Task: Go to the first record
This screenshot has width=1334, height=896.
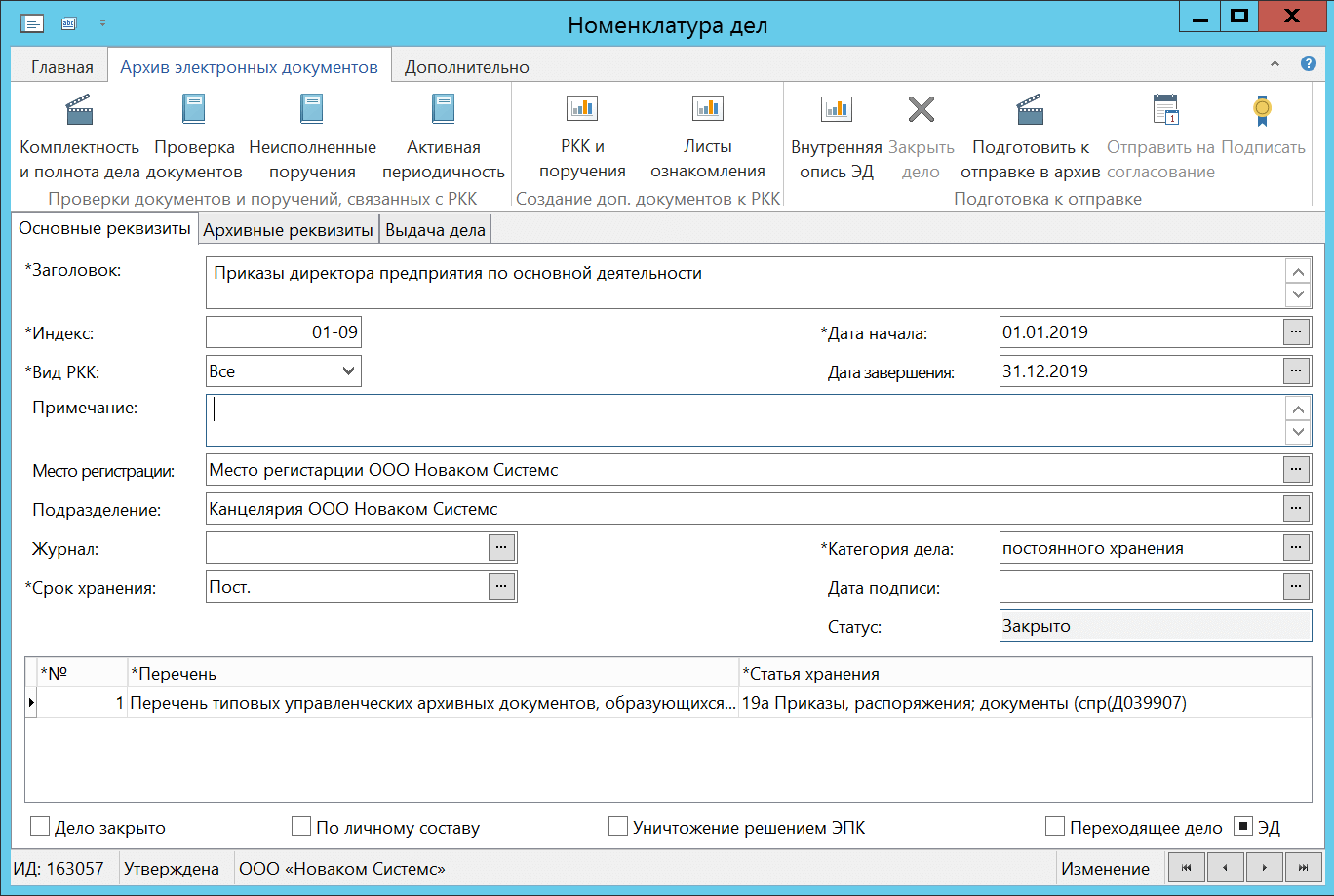Action: point(1187,868)
